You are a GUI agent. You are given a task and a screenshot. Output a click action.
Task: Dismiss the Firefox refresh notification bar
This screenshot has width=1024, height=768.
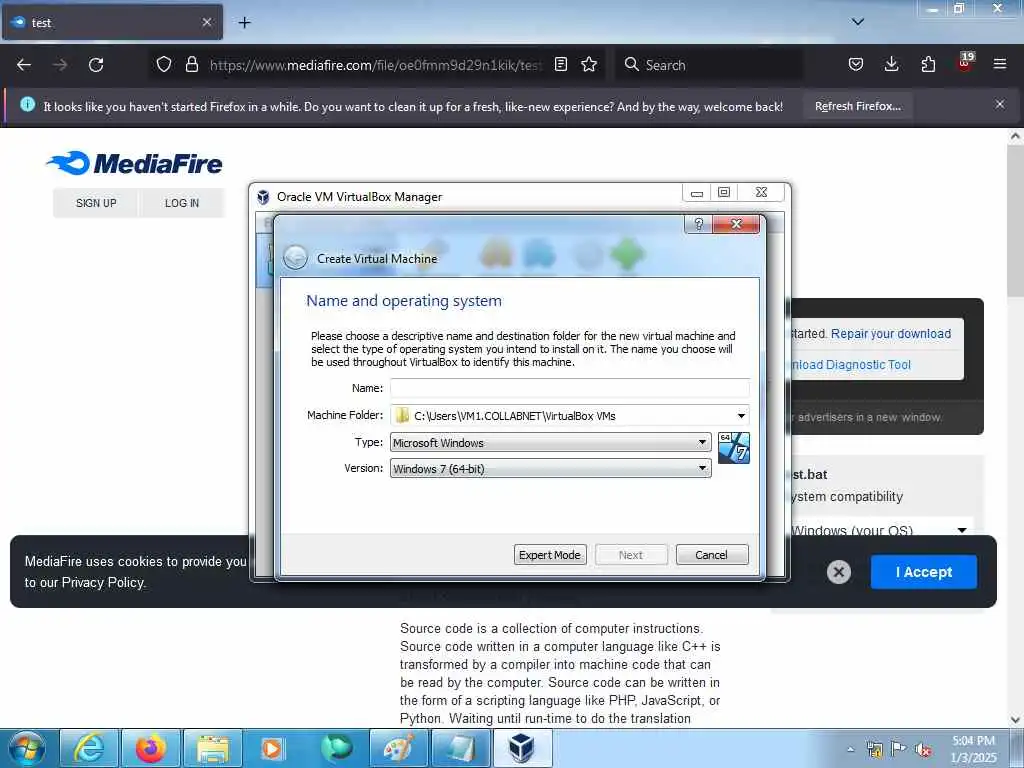(x=1000, y=104)
